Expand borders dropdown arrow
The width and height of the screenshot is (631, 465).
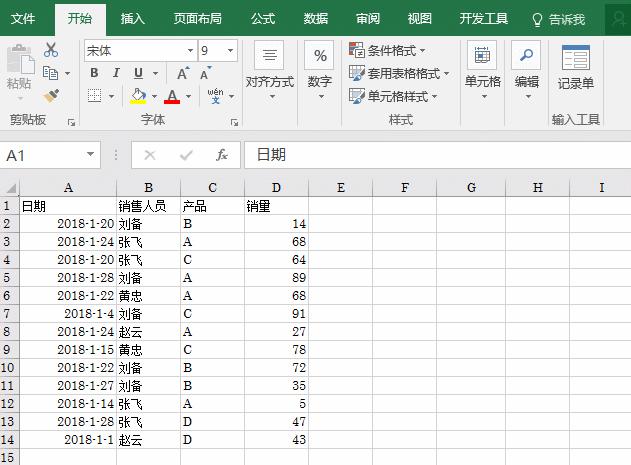coord(111,96)
